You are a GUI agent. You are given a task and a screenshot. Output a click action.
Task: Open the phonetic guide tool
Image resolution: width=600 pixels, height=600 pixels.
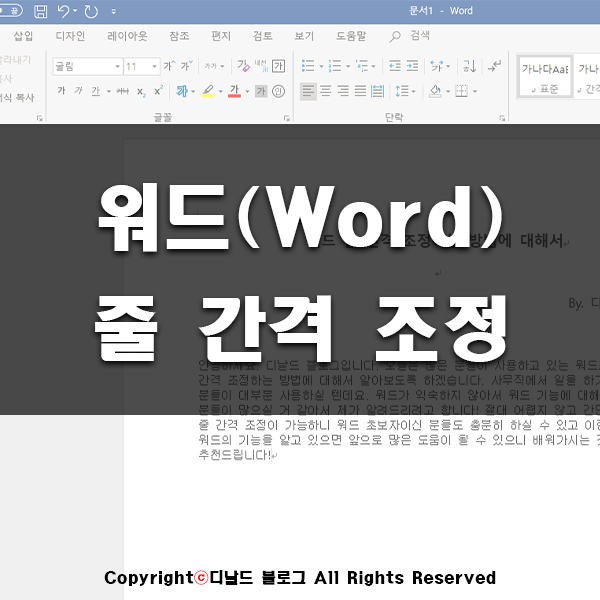[261, 66]
